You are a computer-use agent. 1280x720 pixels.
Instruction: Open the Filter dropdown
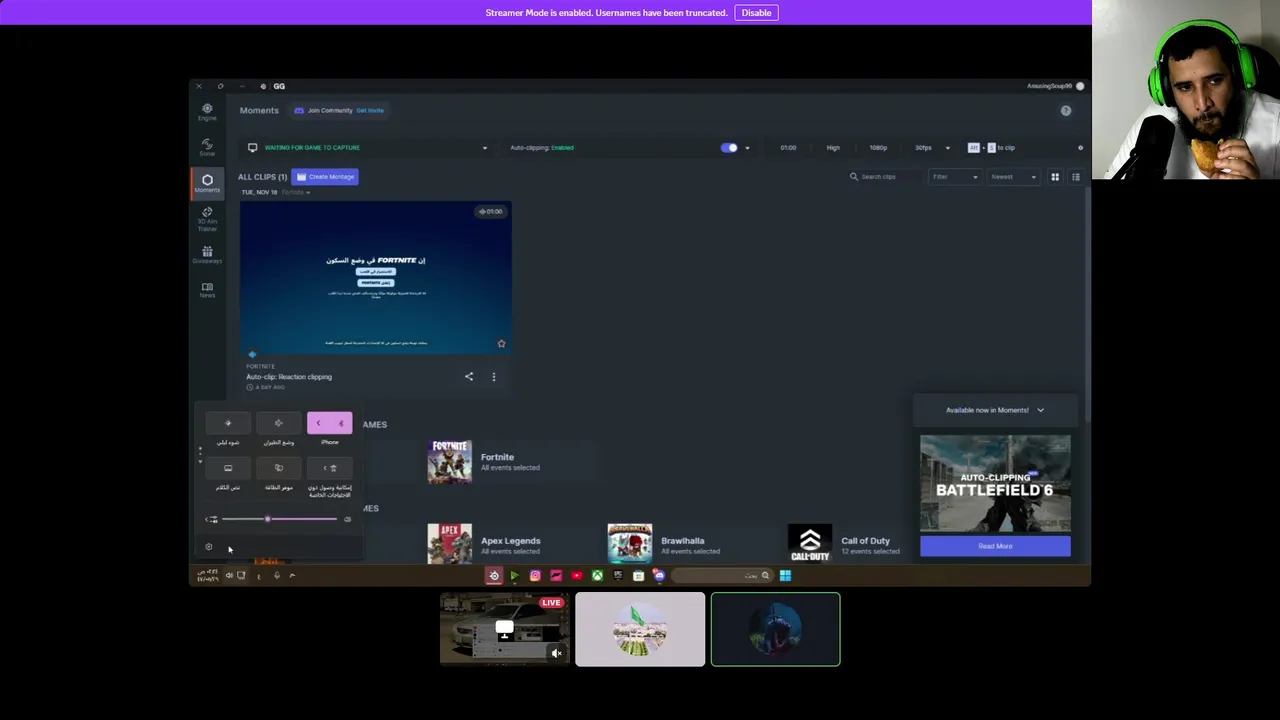click(x=955, y=177)
